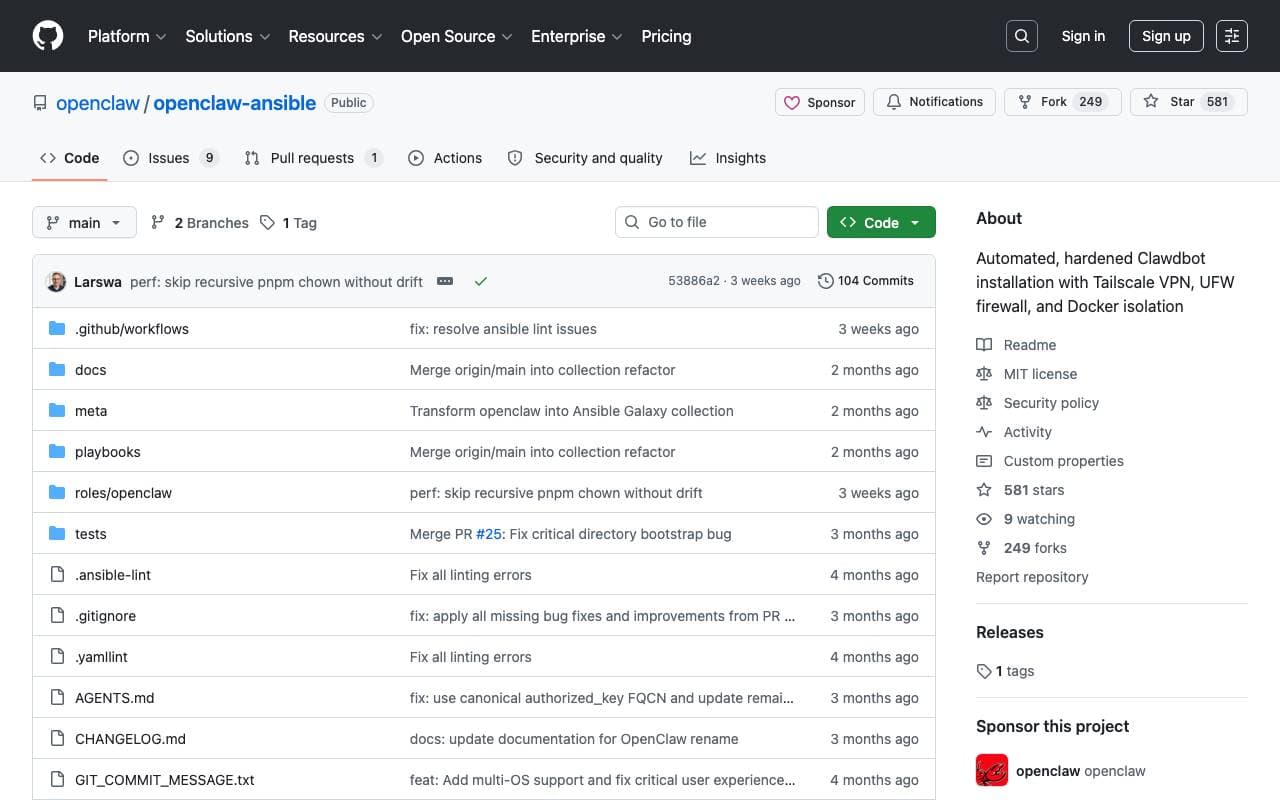Click Sign in link
This screenshot has width=1280, height=800.
1083,36
